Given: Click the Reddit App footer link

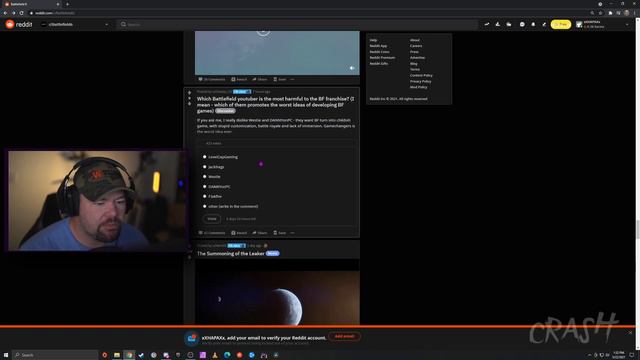Looking at the screenshot, I should tap(378, 46).
